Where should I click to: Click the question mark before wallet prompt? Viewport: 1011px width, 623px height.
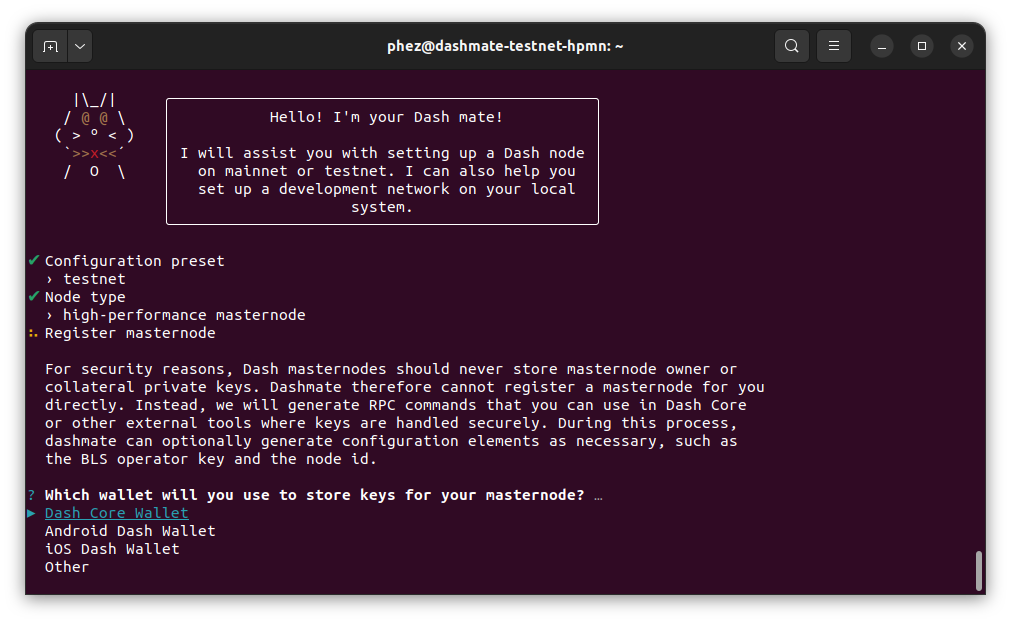click(x=32, y=495)
